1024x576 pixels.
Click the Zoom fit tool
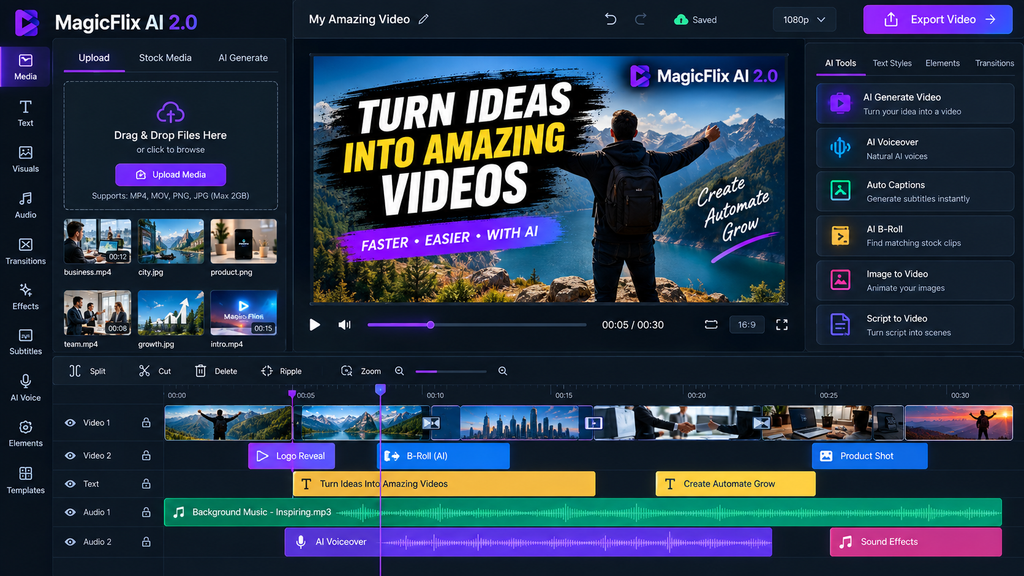tap(360, 371)
